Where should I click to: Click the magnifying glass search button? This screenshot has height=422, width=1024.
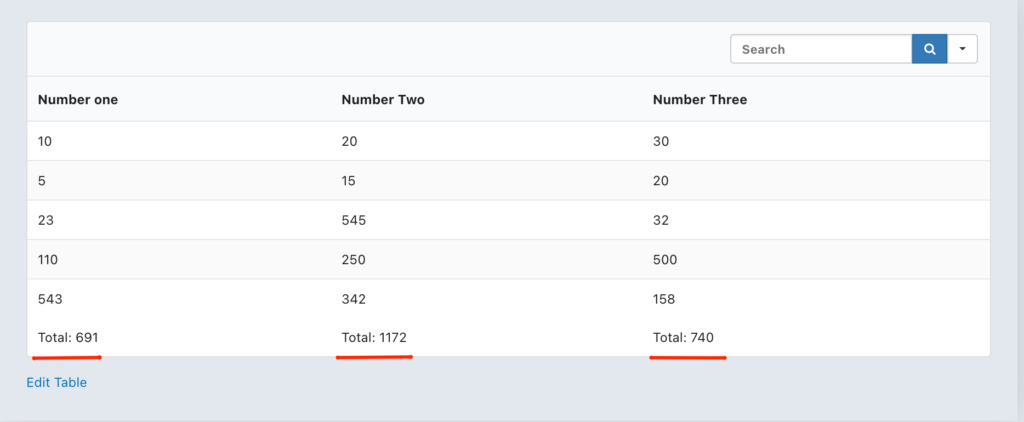click(929, 49)
